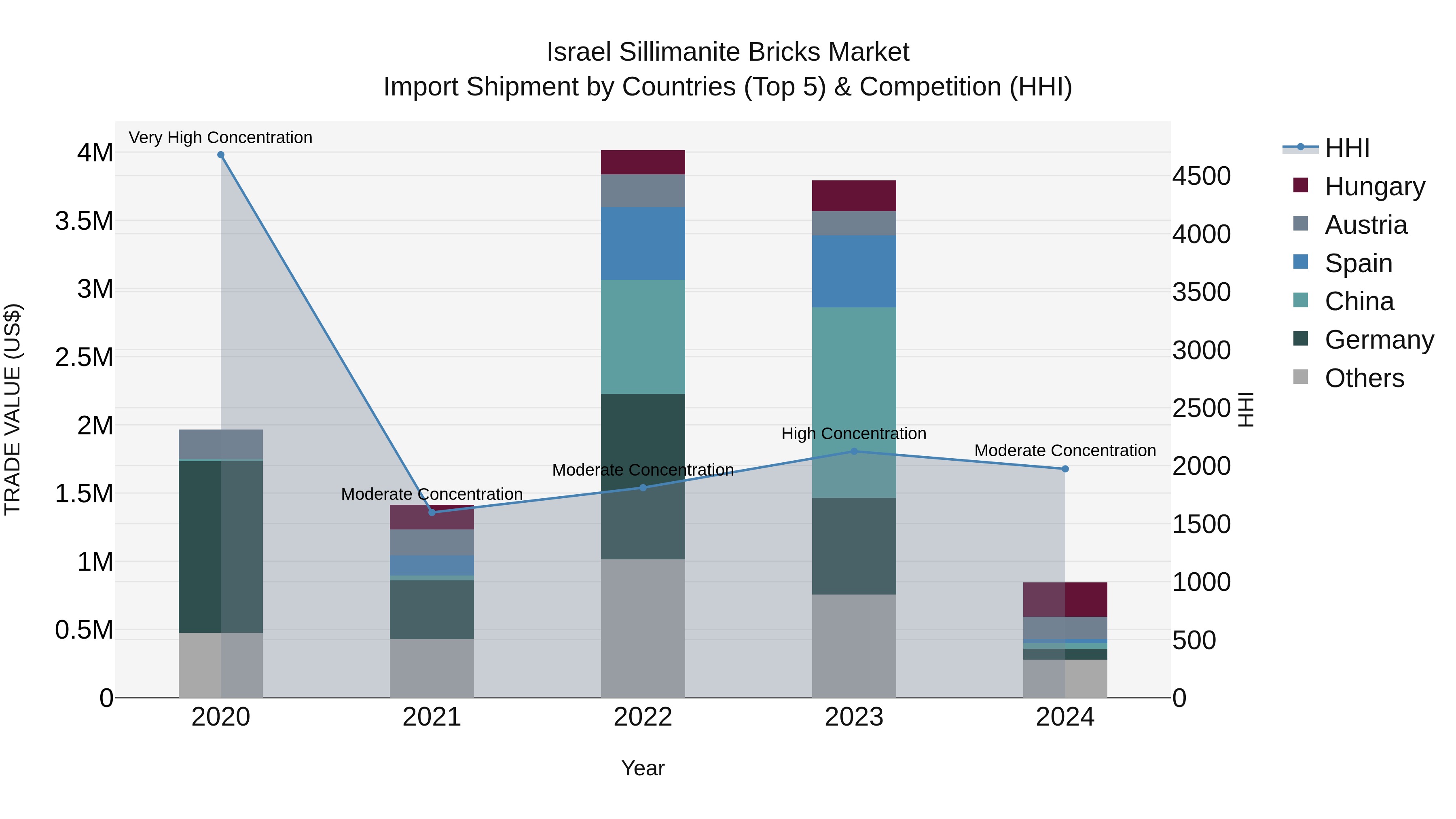Image resolution: width=1456 pixels, height=819 pixels.
Task: Click the right-side 'HHI' axis title
Action: click(1245, 409)
